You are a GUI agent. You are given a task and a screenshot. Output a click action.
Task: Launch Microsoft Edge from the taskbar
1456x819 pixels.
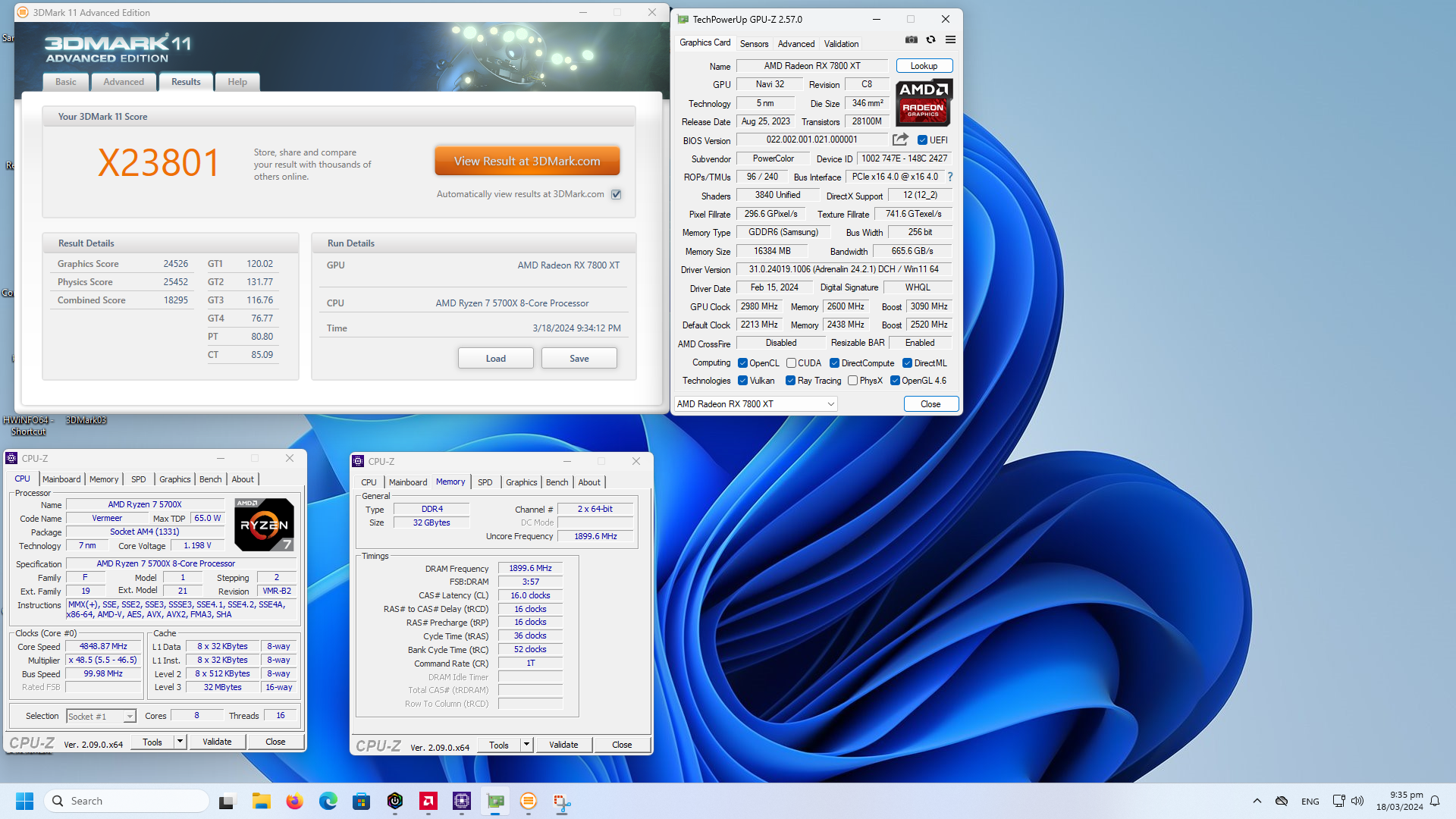(328, 801)
